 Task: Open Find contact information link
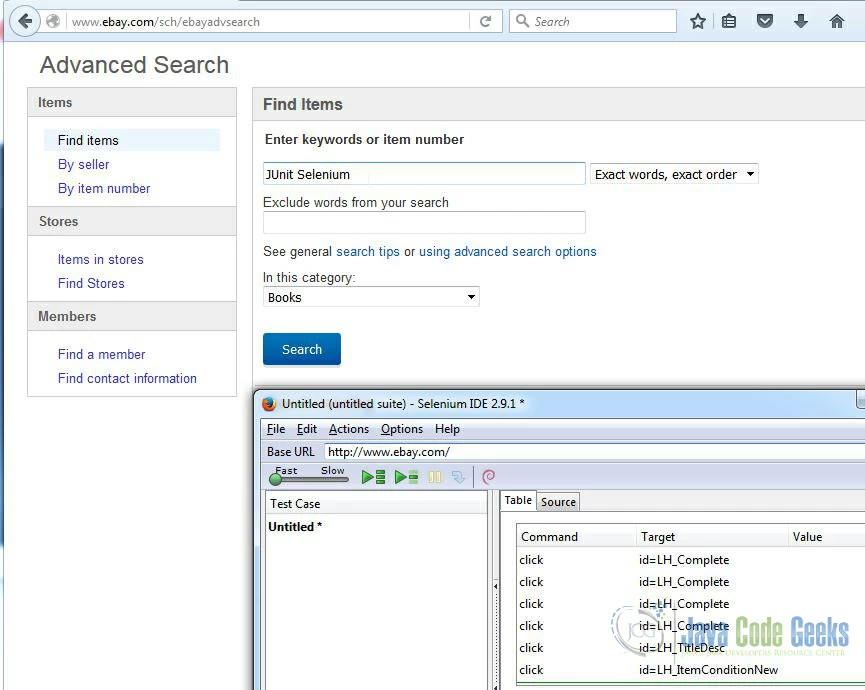127,378
